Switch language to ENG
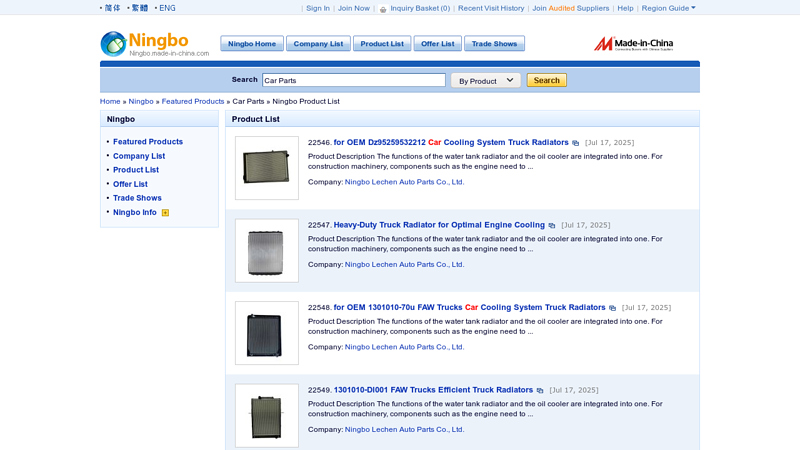The image size is (800, 450). pyautogui.click(x=167, y=8)
